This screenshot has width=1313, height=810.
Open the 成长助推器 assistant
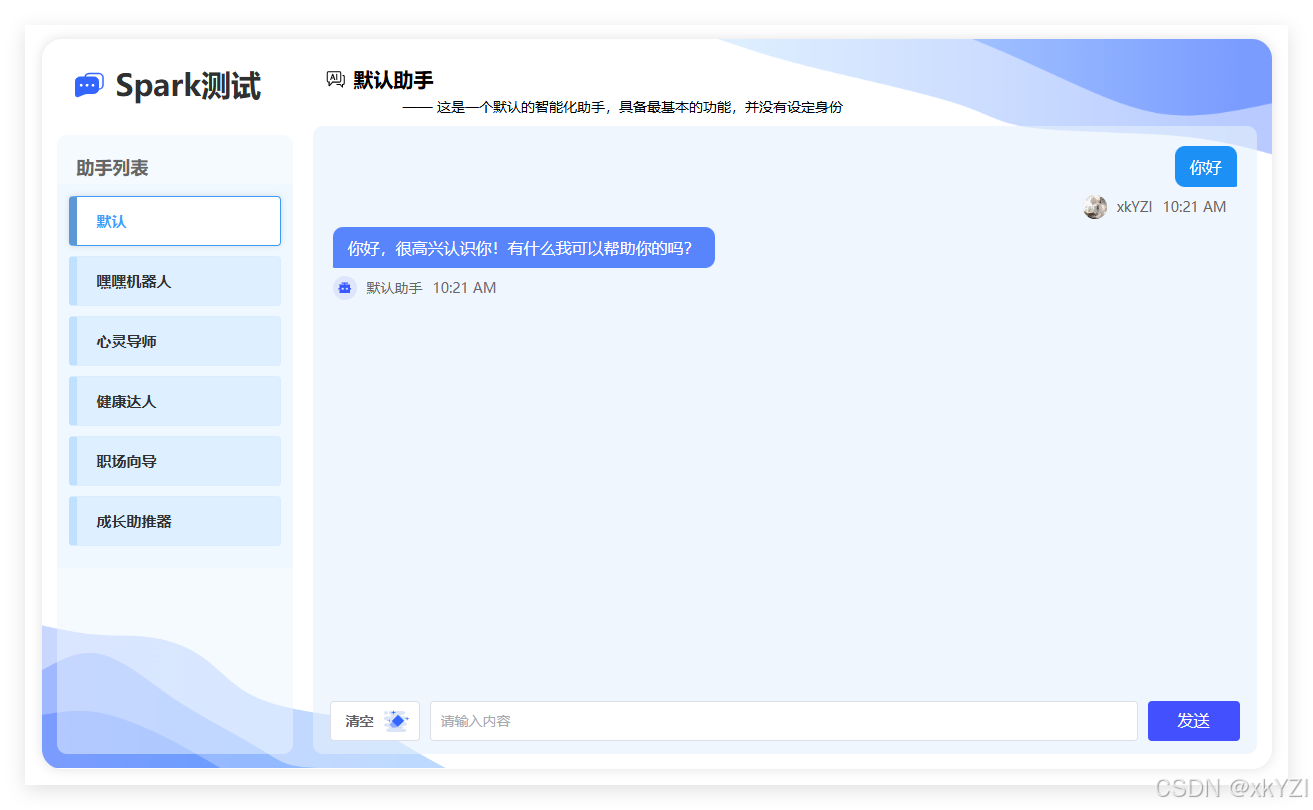(175, 521)
